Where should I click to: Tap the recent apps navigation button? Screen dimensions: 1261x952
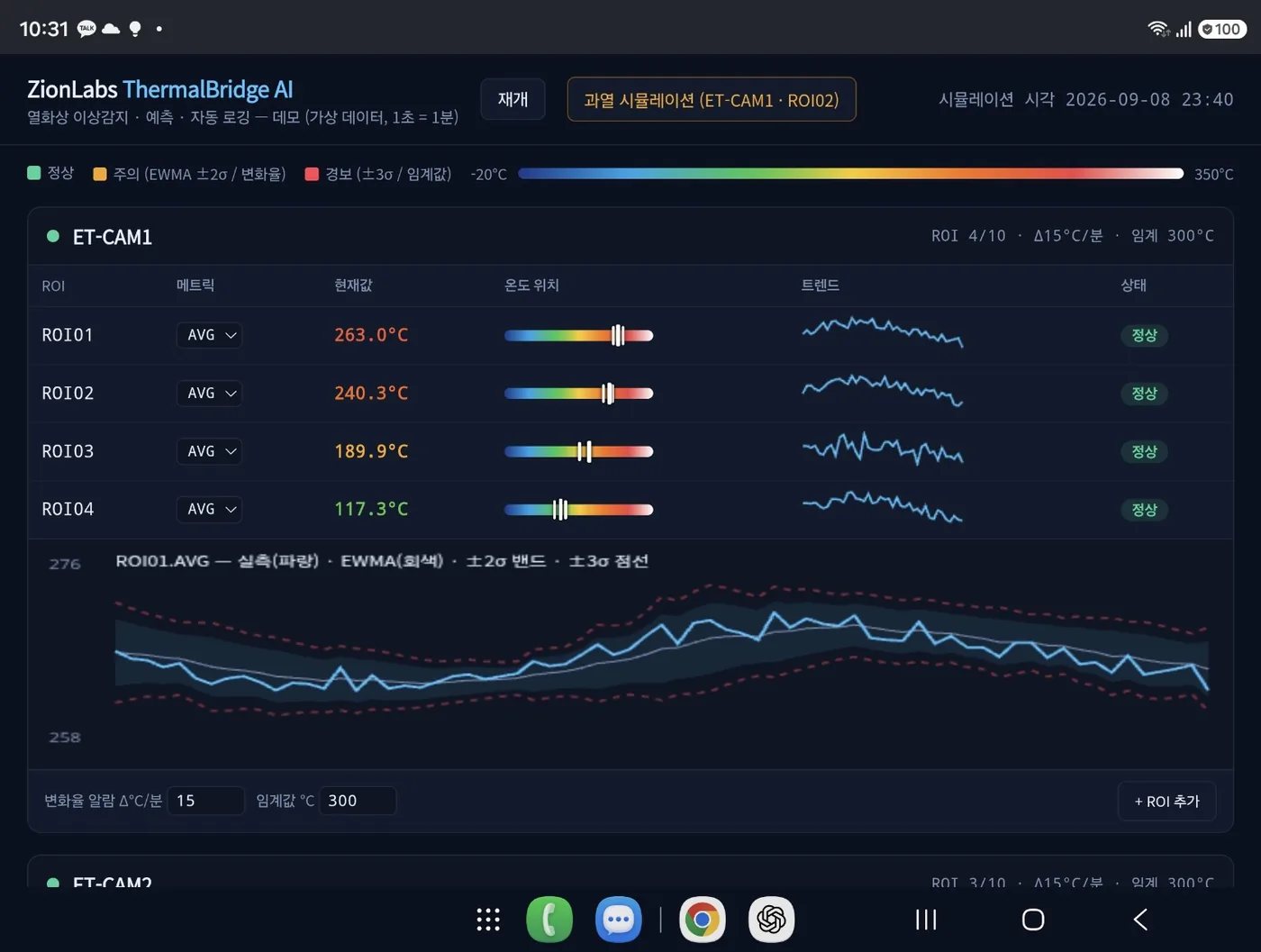point(926,920)
